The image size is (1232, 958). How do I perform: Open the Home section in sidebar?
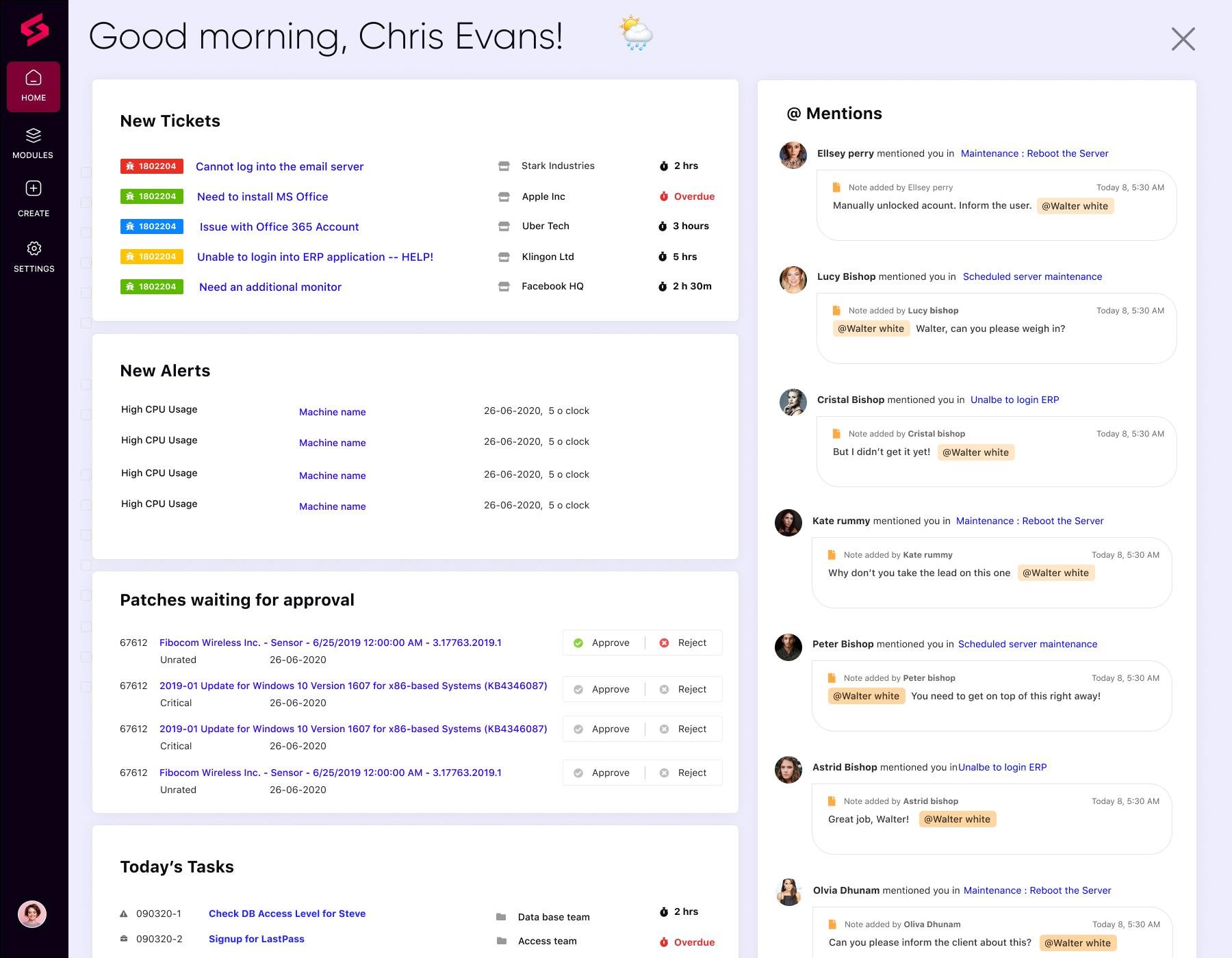(x=34, y=87)
